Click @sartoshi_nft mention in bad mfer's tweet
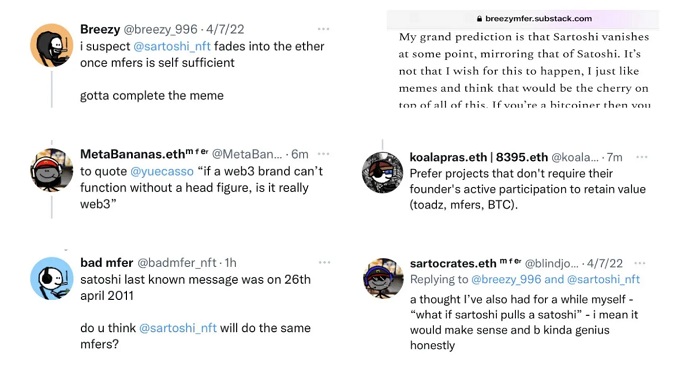700x383 pixels. click(178, 328)
